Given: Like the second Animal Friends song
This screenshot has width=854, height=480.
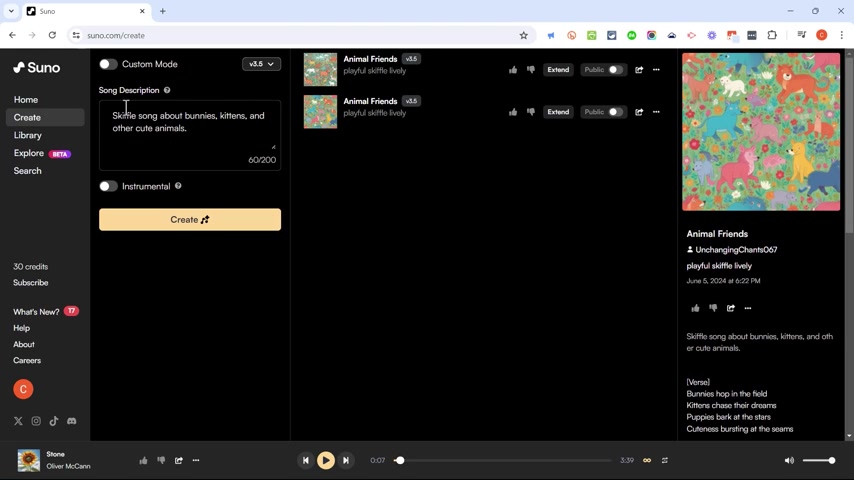Looking at the screenshot, I should coord(513,112).
